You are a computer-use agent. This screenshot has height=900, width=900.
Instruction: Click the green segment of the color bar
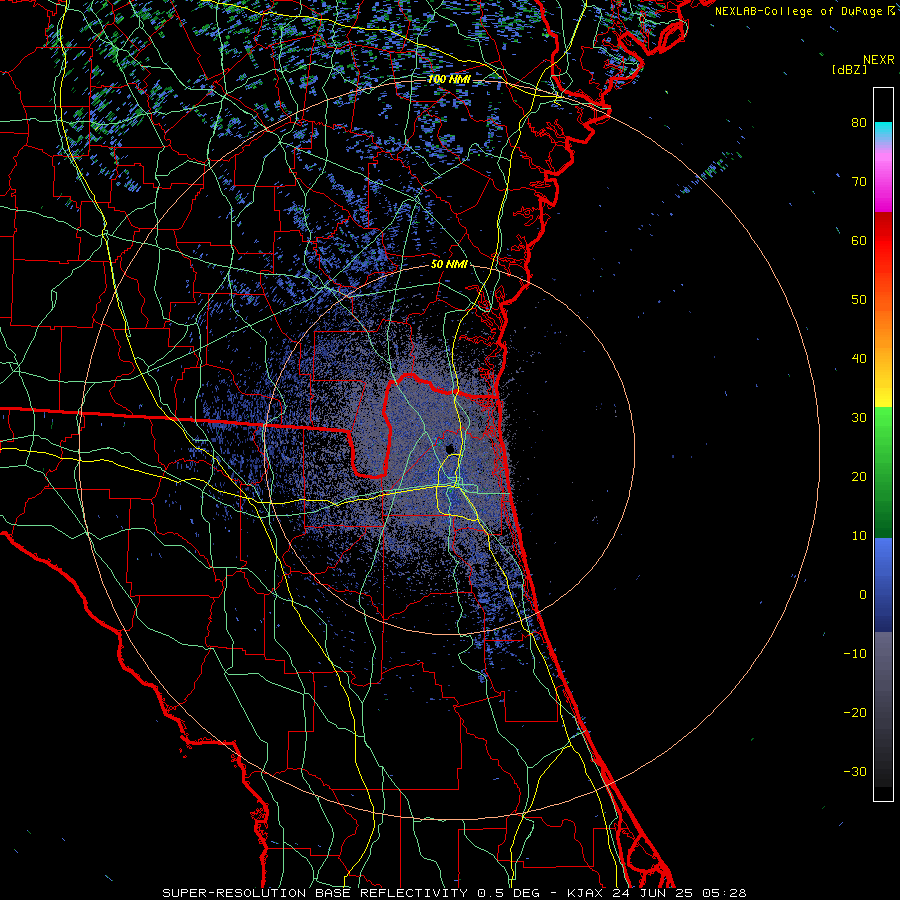click(x=883, y=472)
